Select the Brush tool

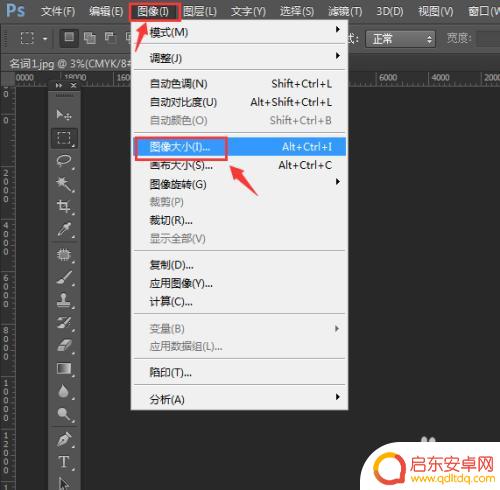click(x=64, y=278)
